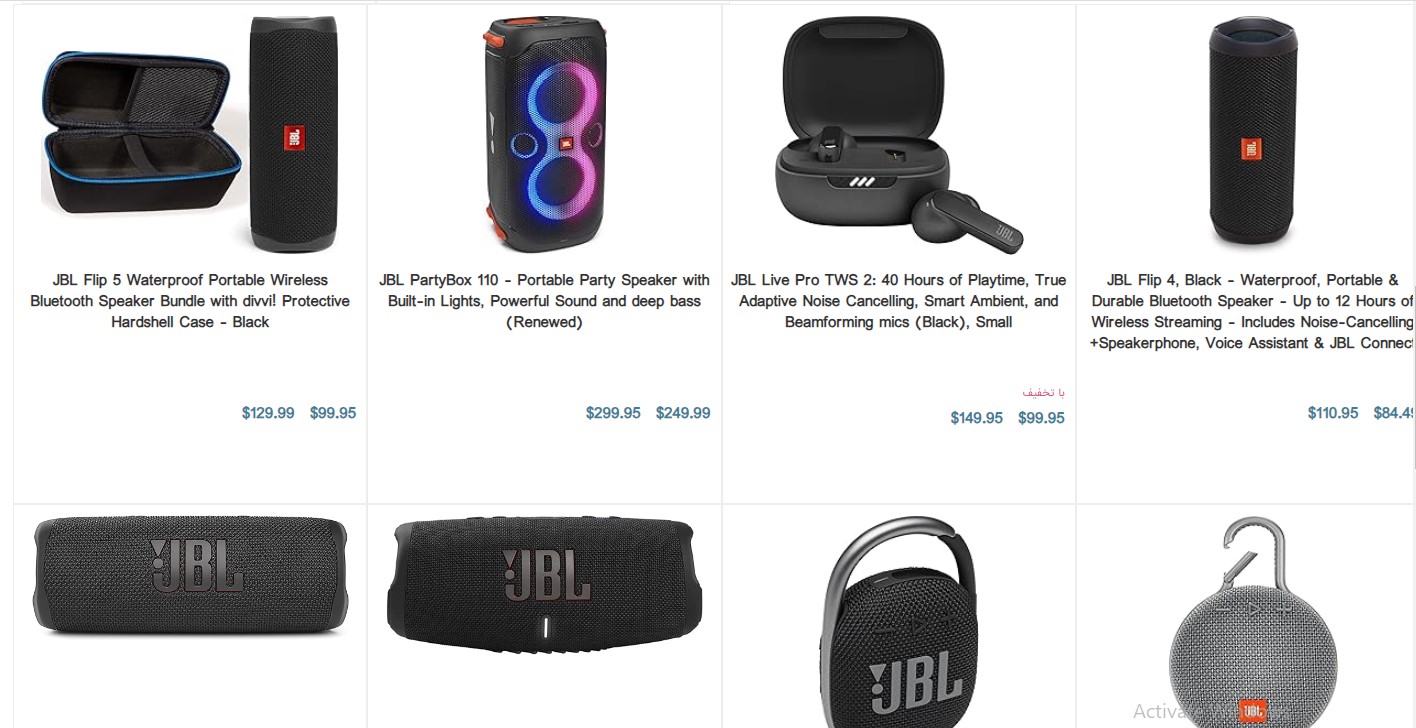
Task: Select the $99.95 Live Pro TWS 2 price
Action: 1041,418
